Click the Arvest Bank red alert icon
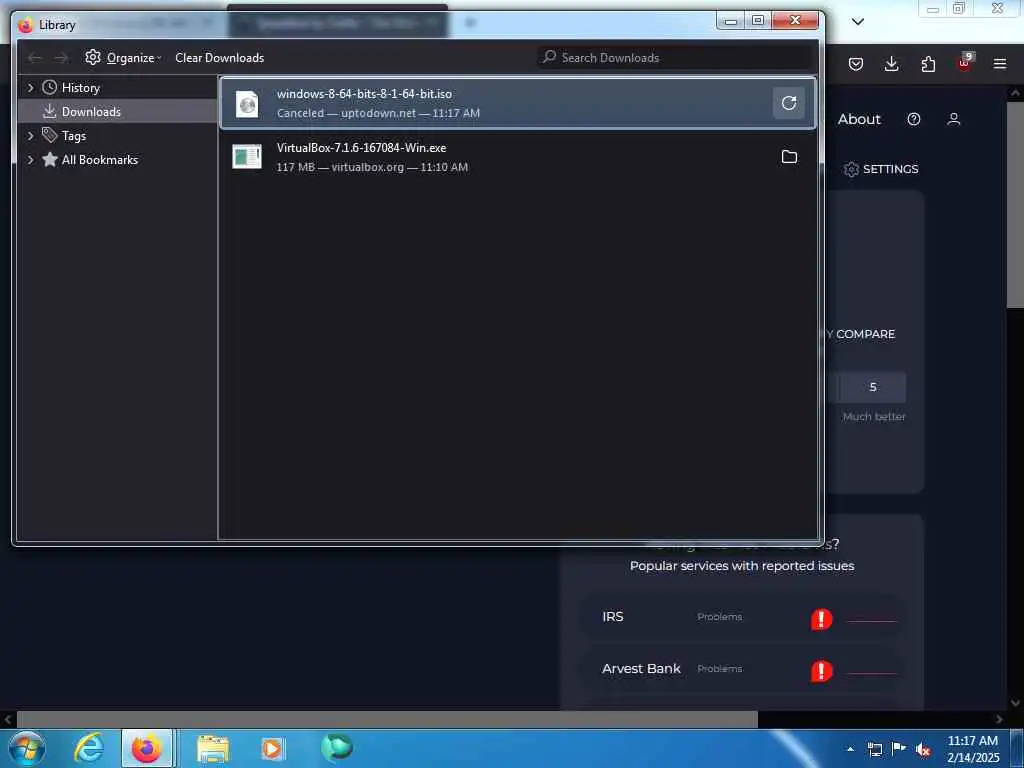 pyautogui.click(x=821, y=671)
